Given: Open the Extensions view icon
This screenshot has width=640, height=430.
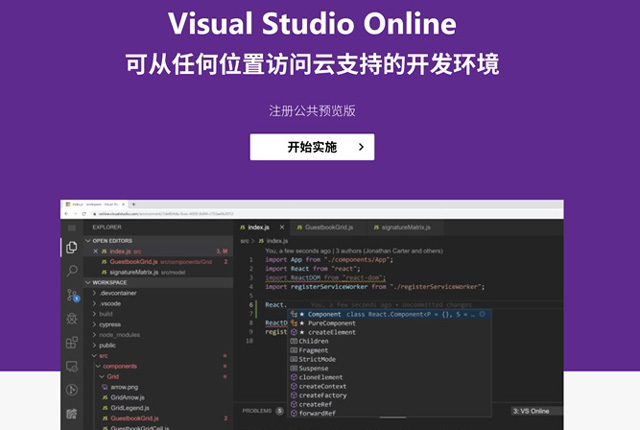Looking at the screenshot, I should tap(72, 342).
